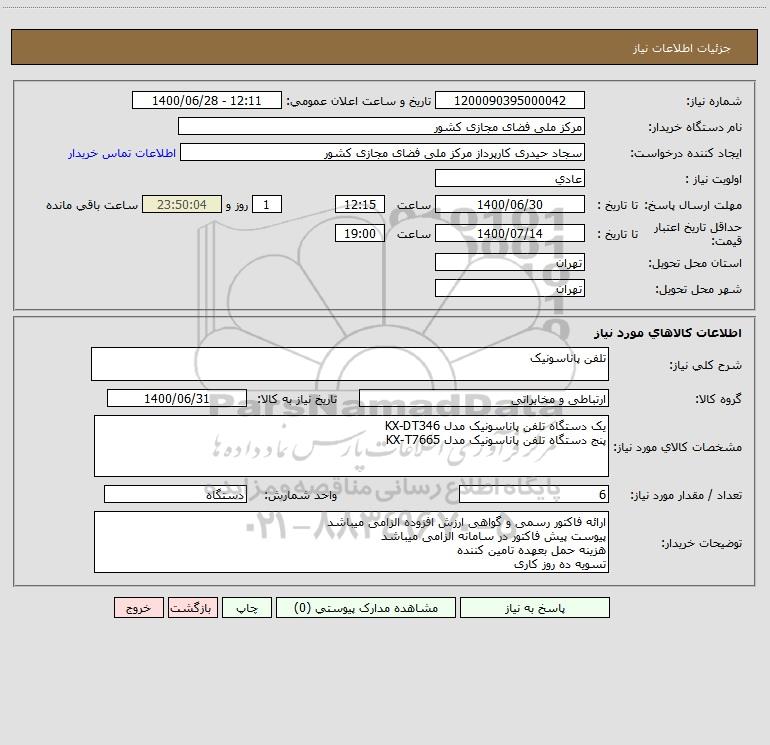The image size is (770, 745).
Task: Click the 'حداقل تاریخ اعتبار قیمت:' label
Action: tap(697, 234)
